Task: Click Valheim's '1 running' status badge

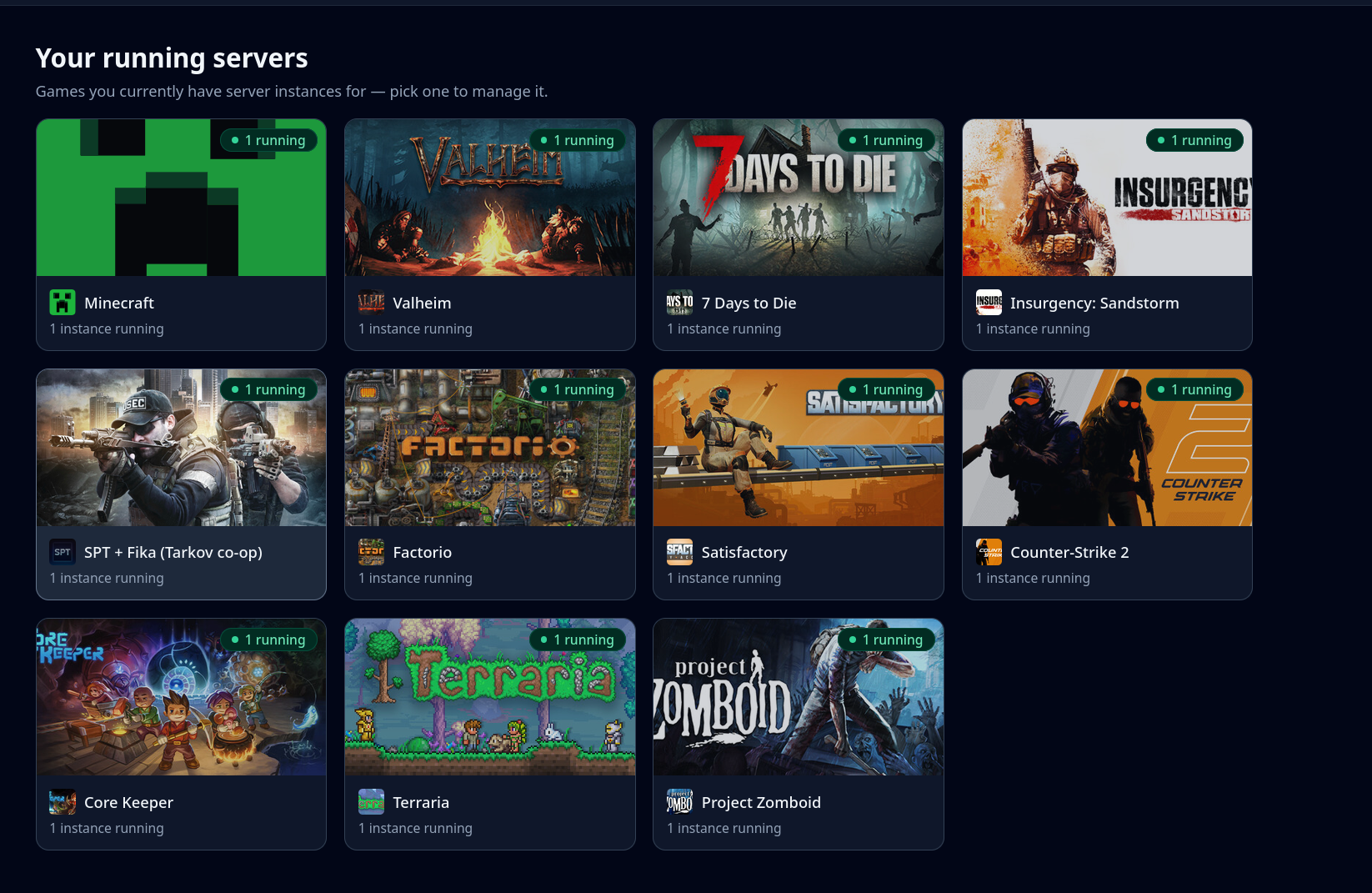Action: pyautogui.click(x=578, y=140)
